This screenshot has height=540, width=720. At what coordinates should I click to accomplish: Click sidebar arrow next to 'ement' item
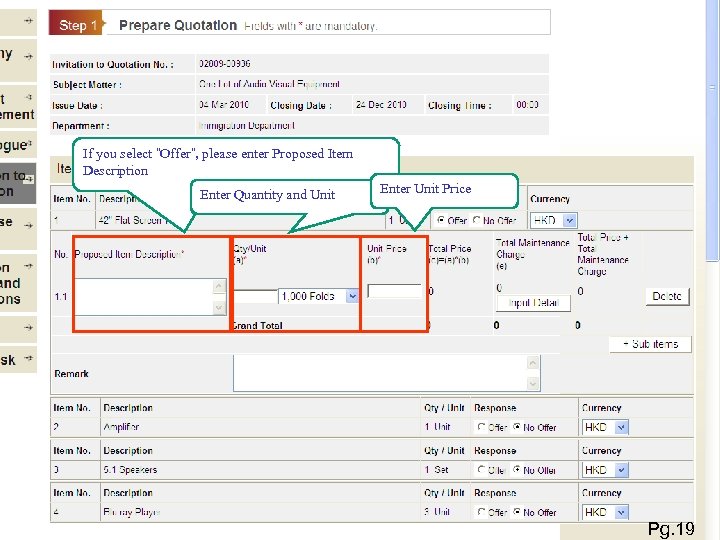click(28, 97)
